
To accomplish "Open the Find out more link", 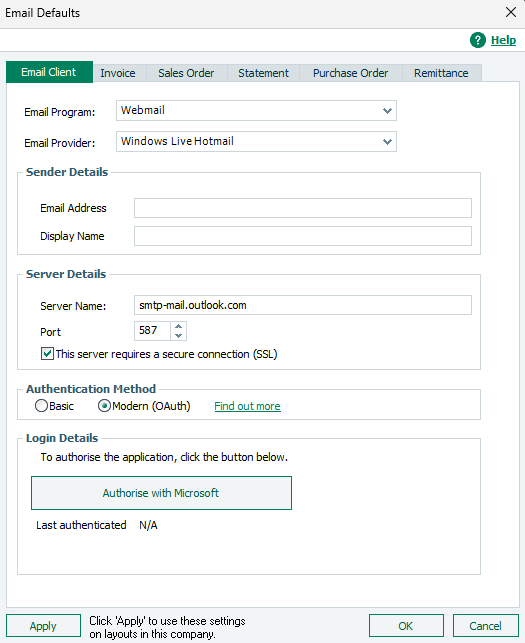I will (247, 406).
